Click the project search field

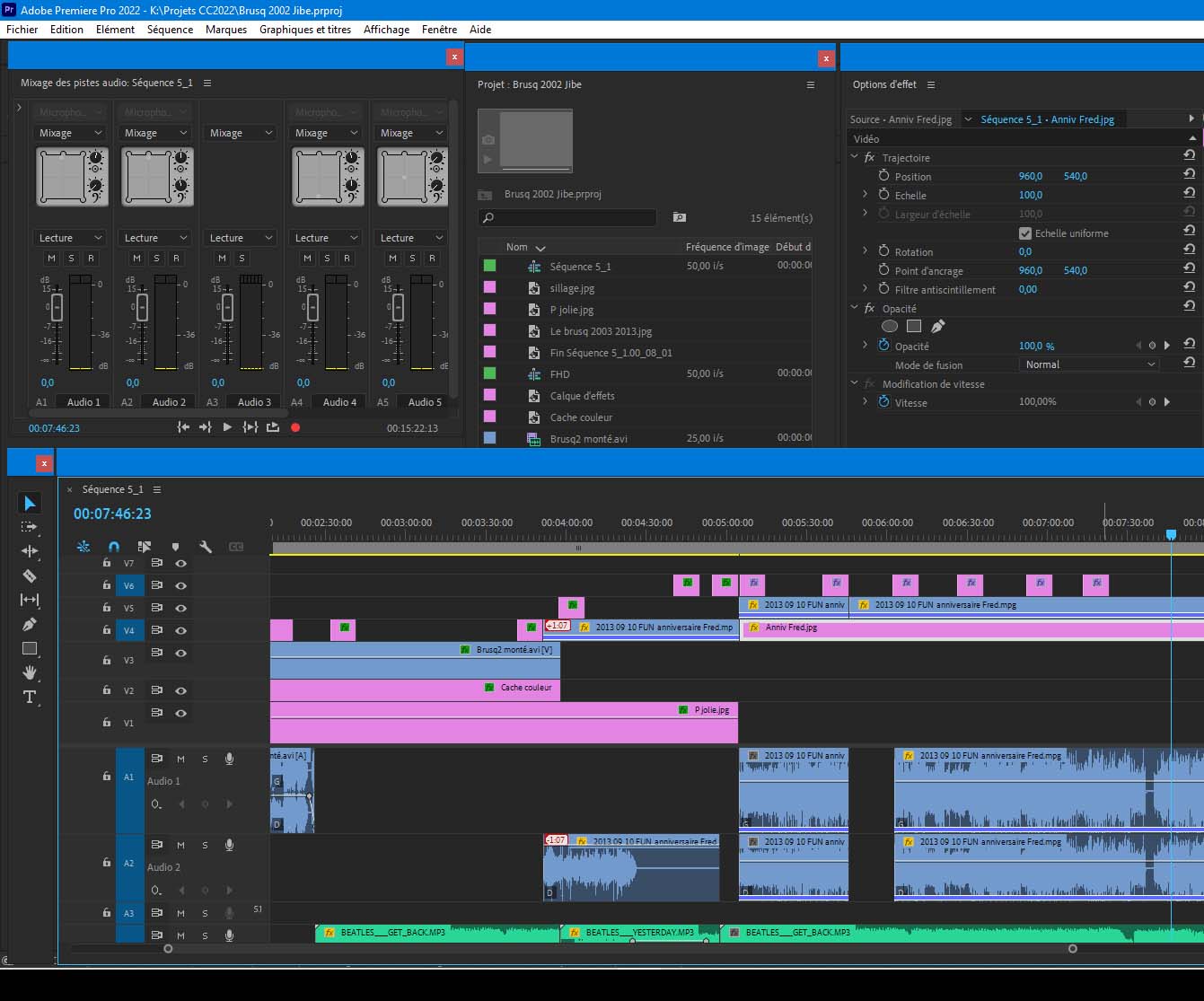point(575,218)
